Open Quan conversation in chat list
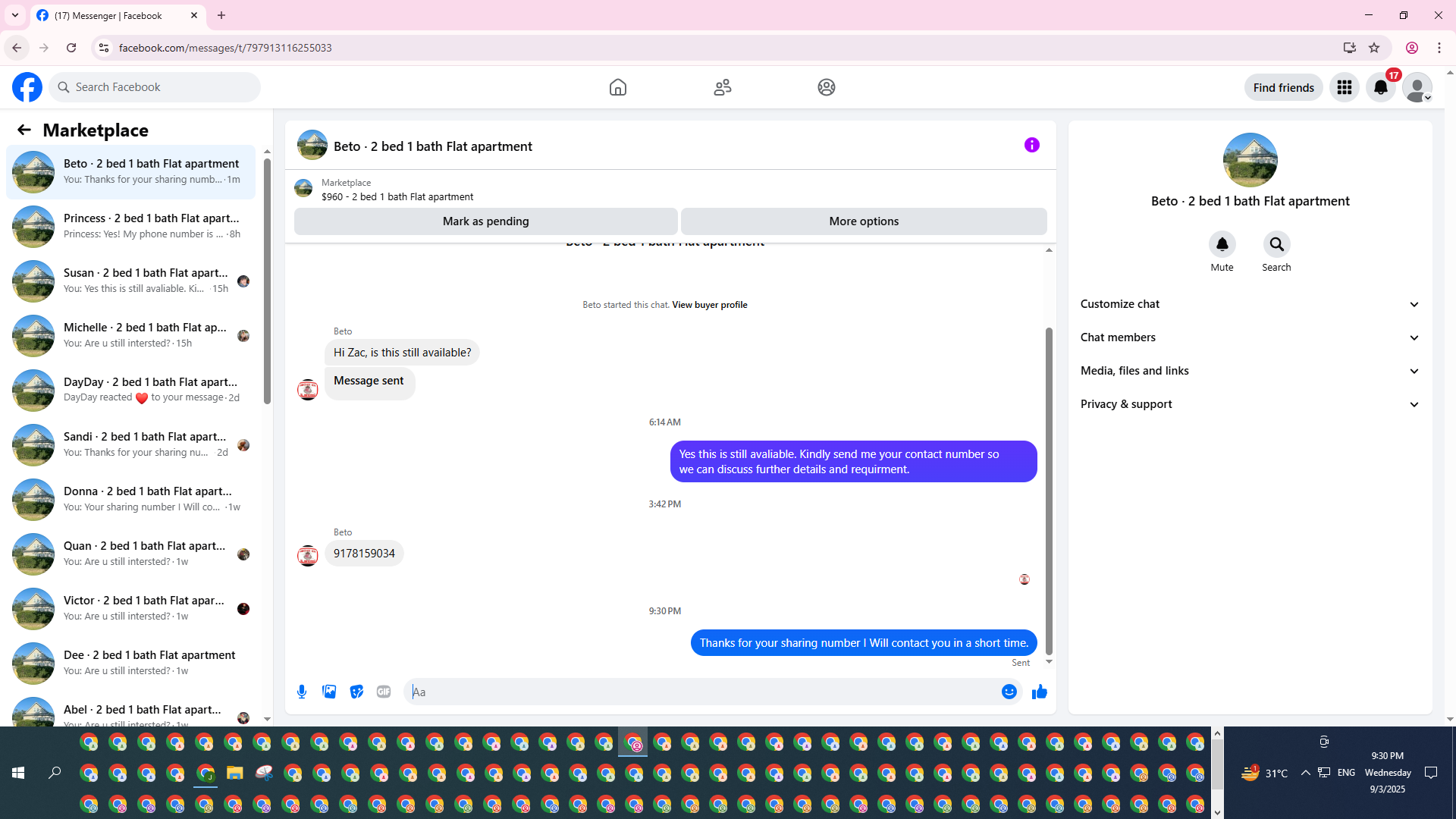The width and height of the screenshot is (1456, 819). pyautogui.click(x=130, y=554)
